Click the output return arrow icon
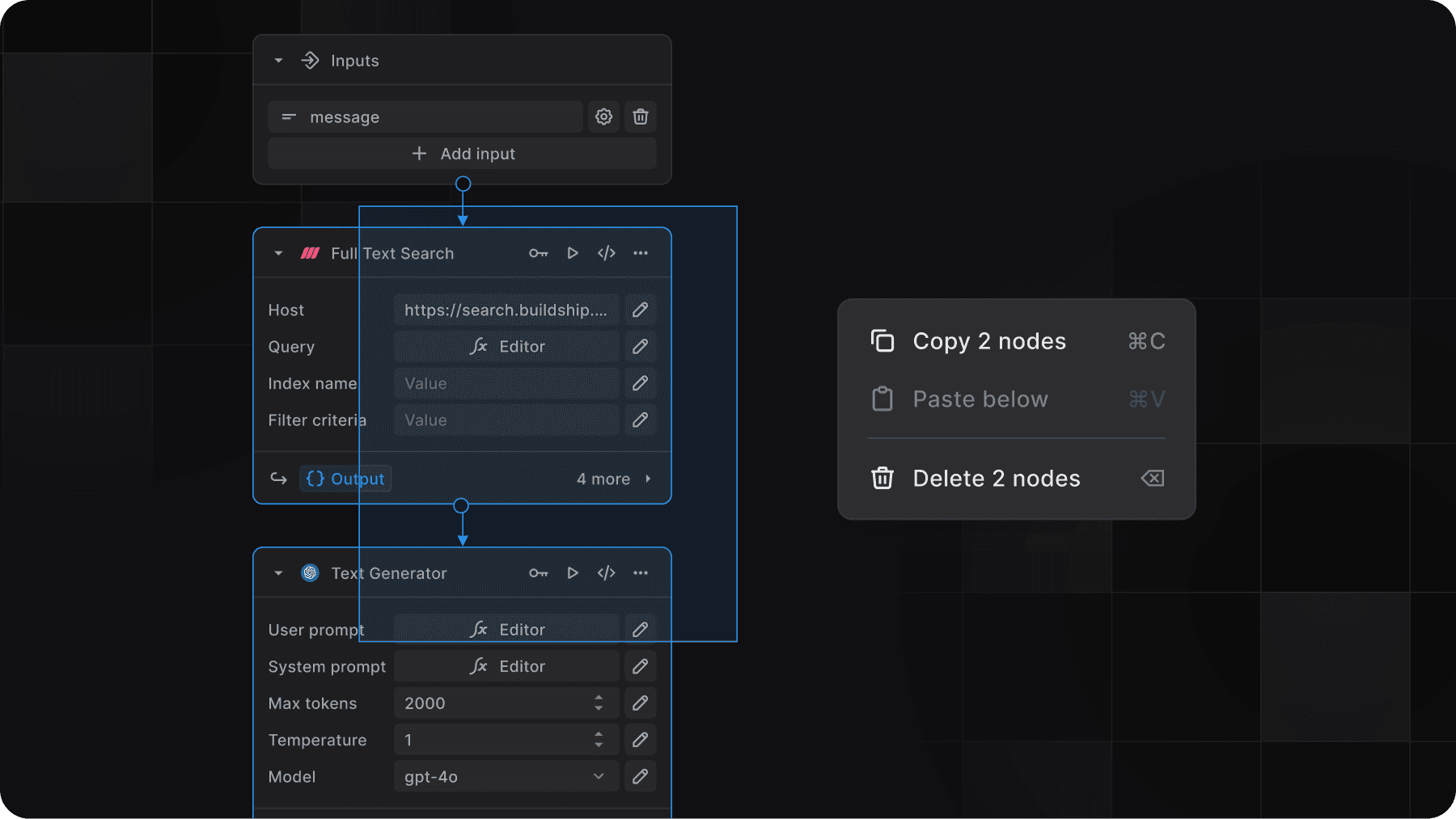Screen dimensions: 1456x819 coord(278,479)
